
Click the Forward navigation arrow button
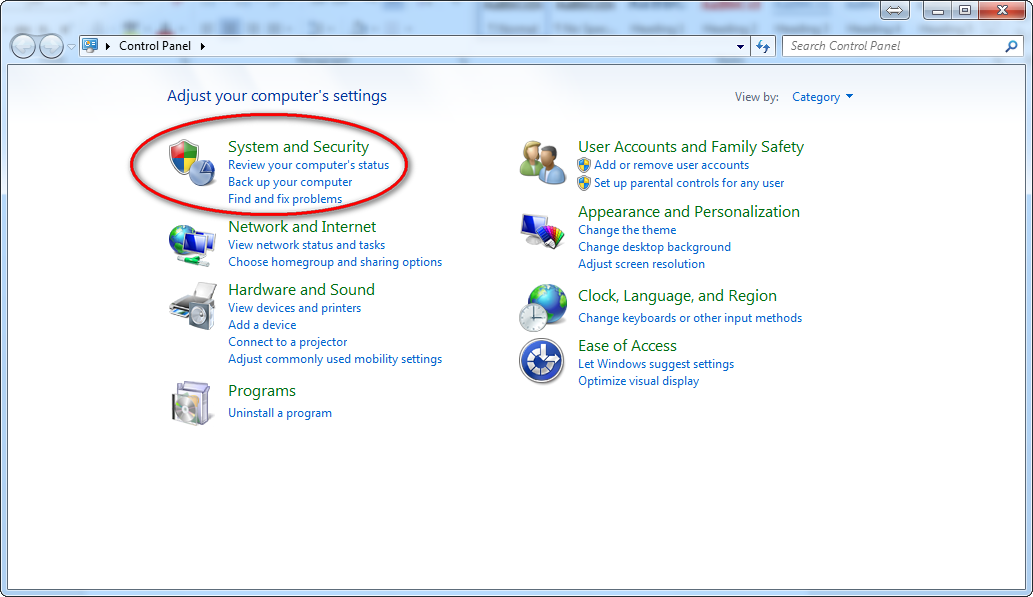[x=51, y=46]
